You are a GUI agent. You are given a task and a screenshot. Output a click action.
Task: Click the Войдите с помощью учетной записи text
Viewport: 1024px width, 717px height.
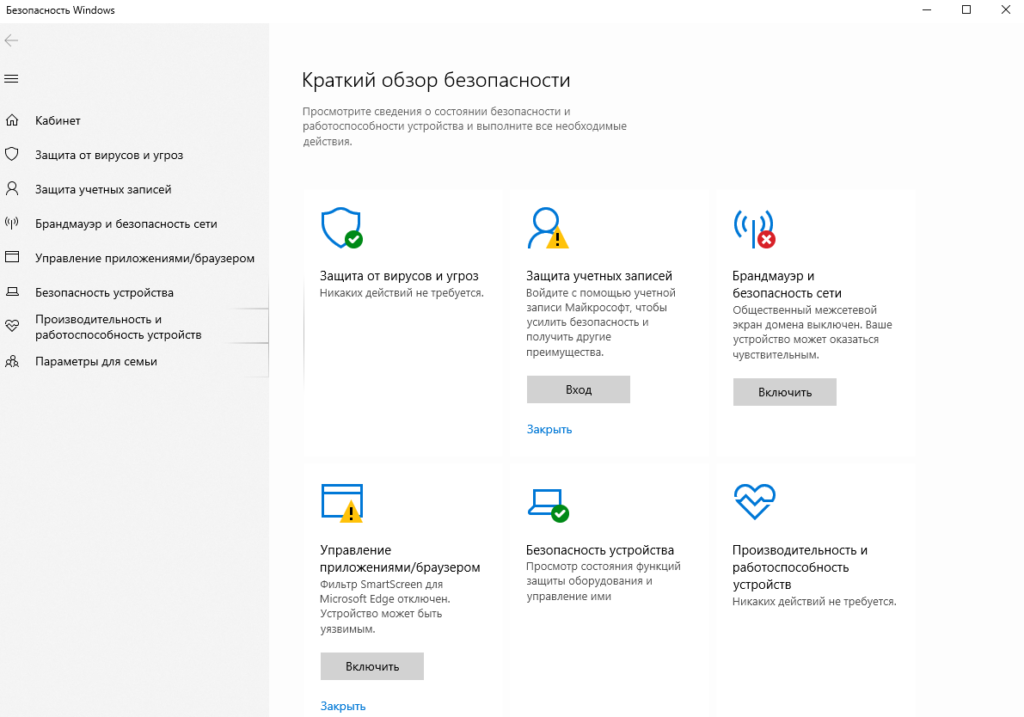point(601,323)
